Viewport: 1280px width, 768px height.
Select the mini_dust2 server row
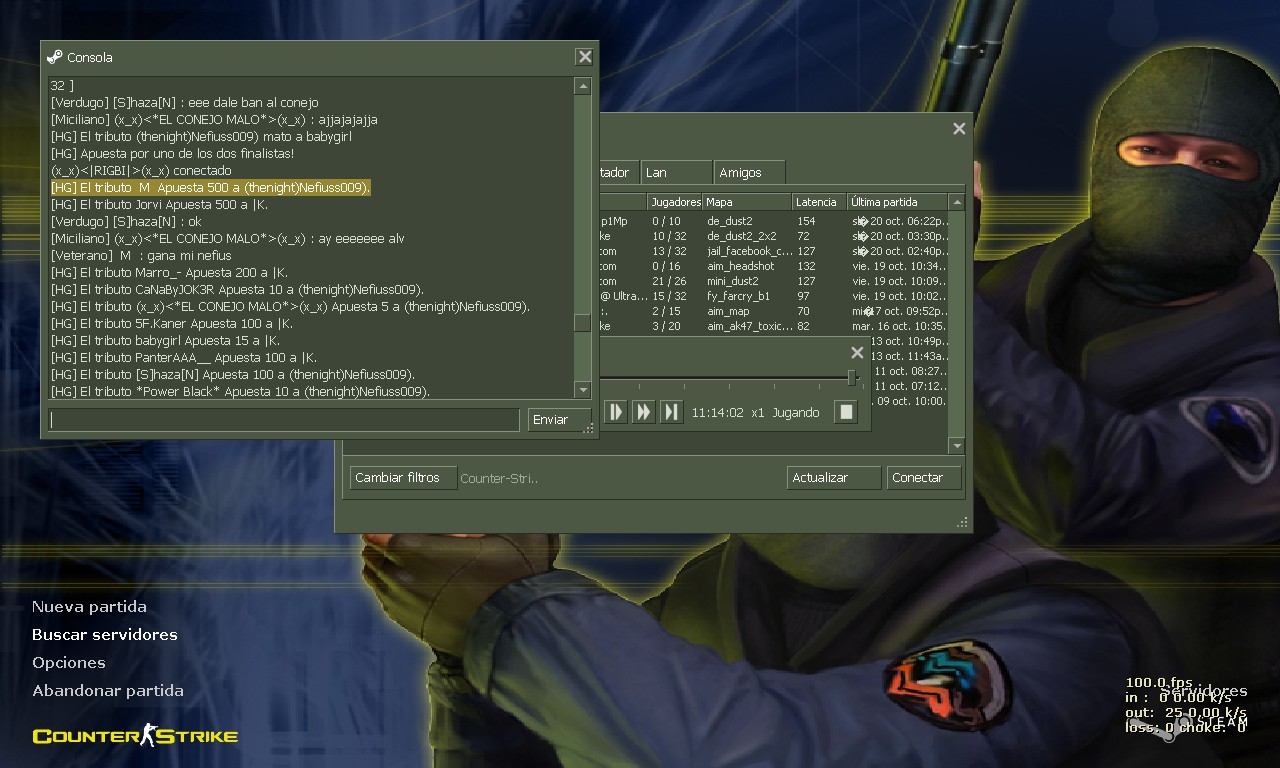pos(773,281)
